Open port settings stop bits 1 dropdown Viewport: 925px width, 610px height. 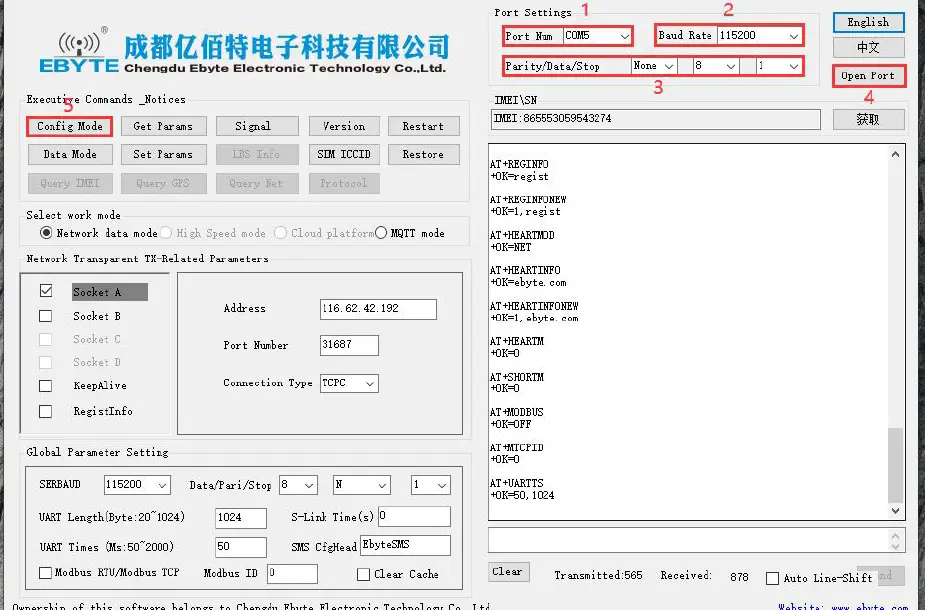[x=779, y=66]
